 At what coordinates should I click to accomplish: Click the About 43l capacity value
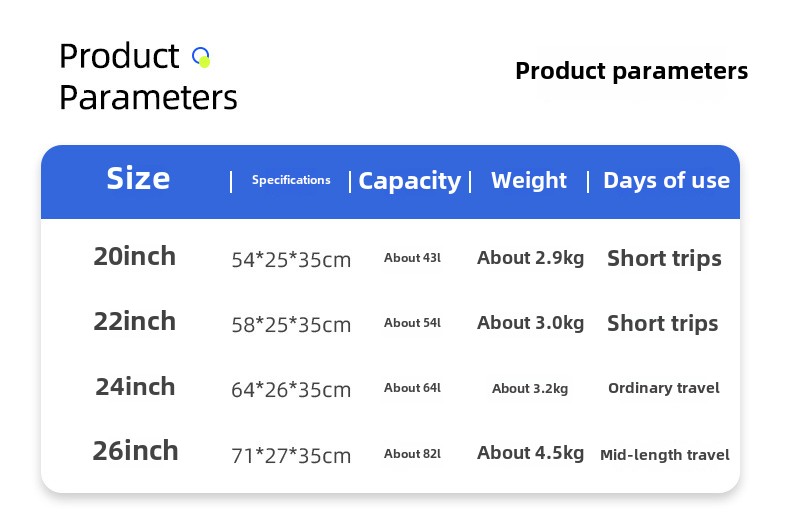[412, 258]
